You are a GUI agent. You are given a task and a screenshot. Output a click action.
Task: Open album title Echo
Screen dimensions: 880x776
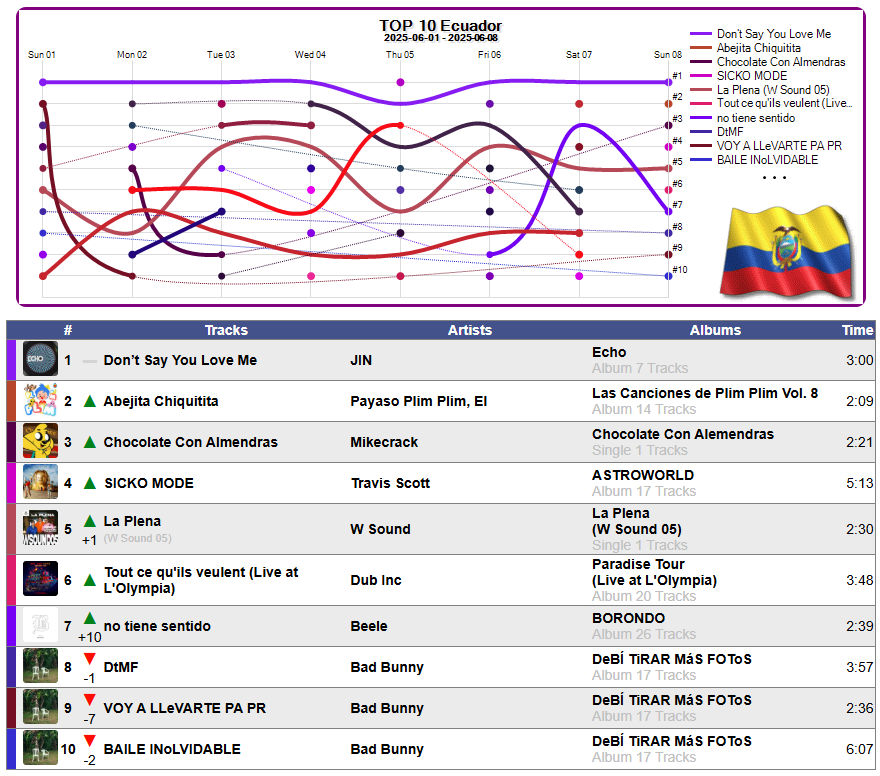[x=609, y=352]
